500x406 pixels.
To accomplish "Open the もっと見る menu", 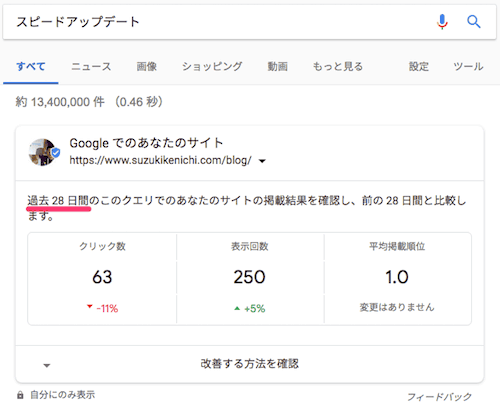I will tap(337, 66).
